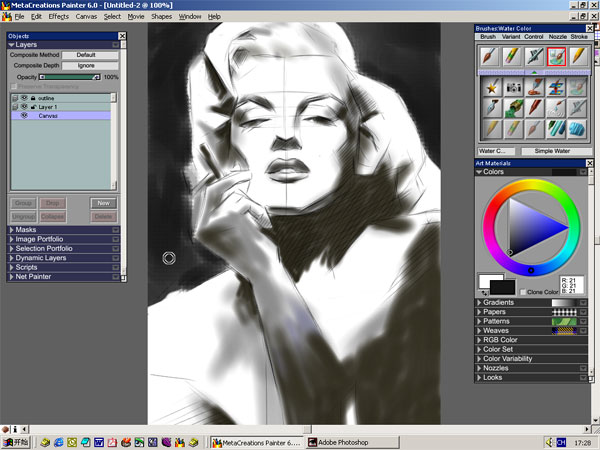
Task: Click the open lock icon on Layer 1
Action: [x=33, y=107]
